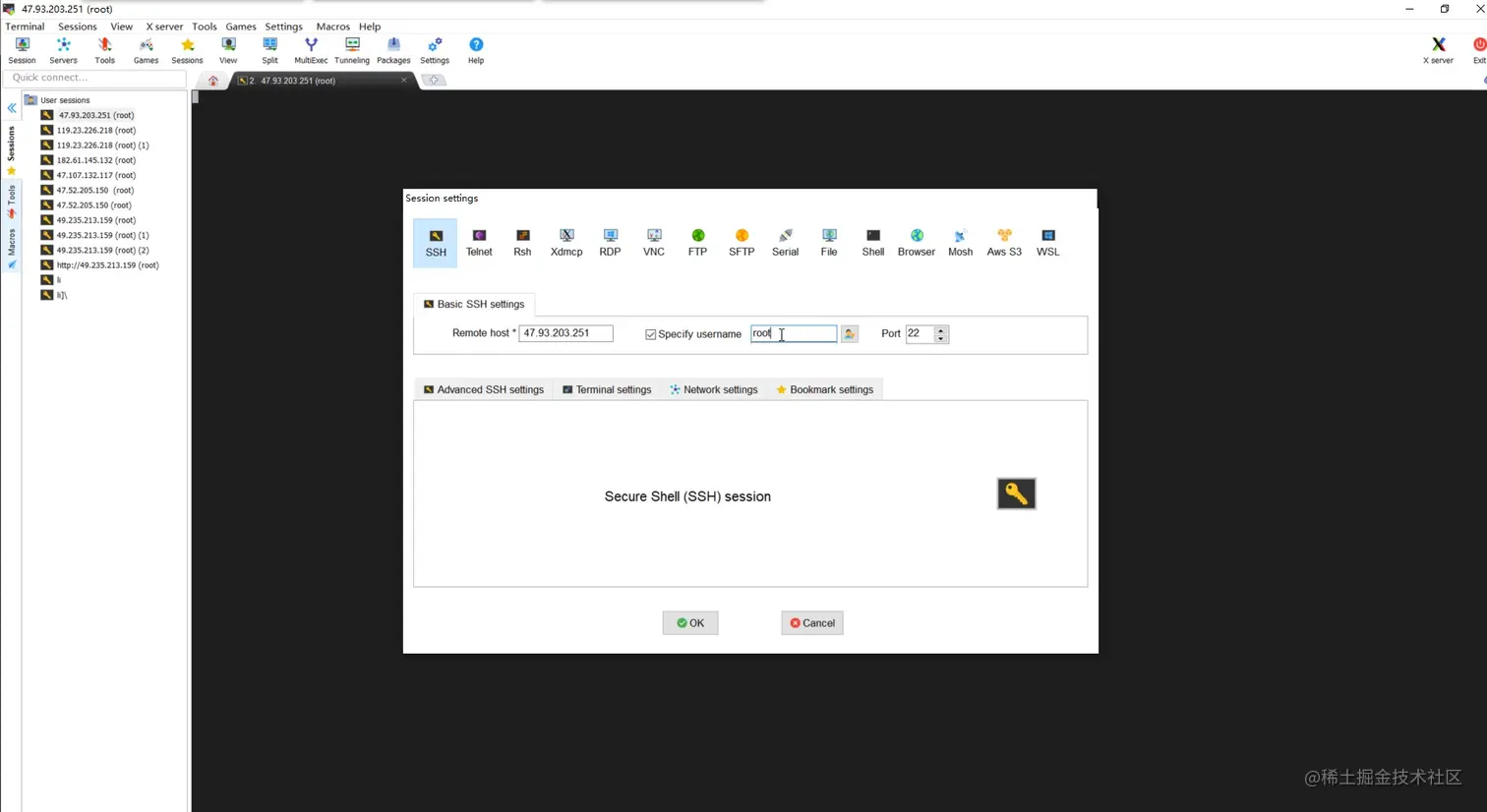Open the Tools toolbar icon
The image size is (1487, 812).
[104, 50]
